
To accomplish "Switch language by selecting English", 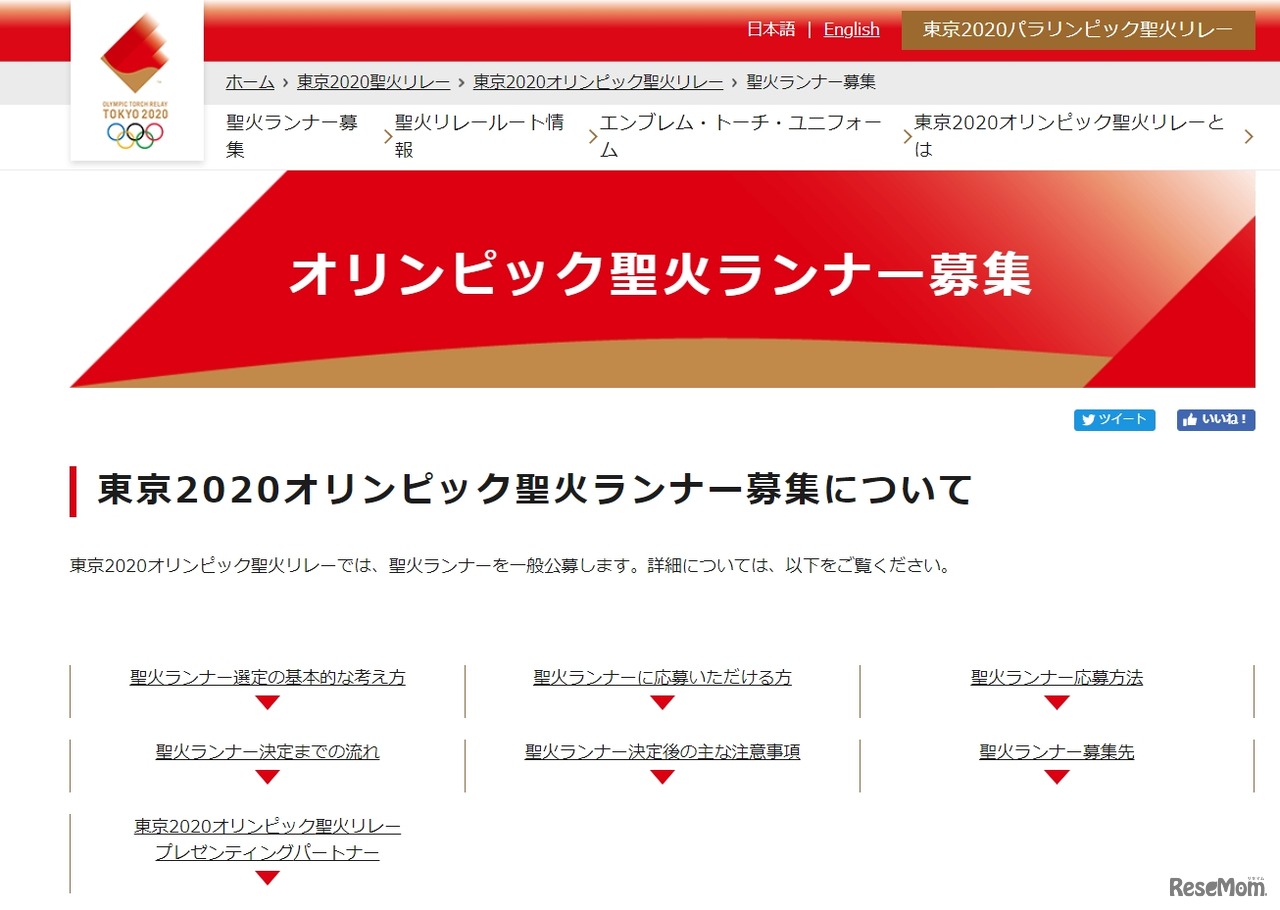I will [851, 30].
